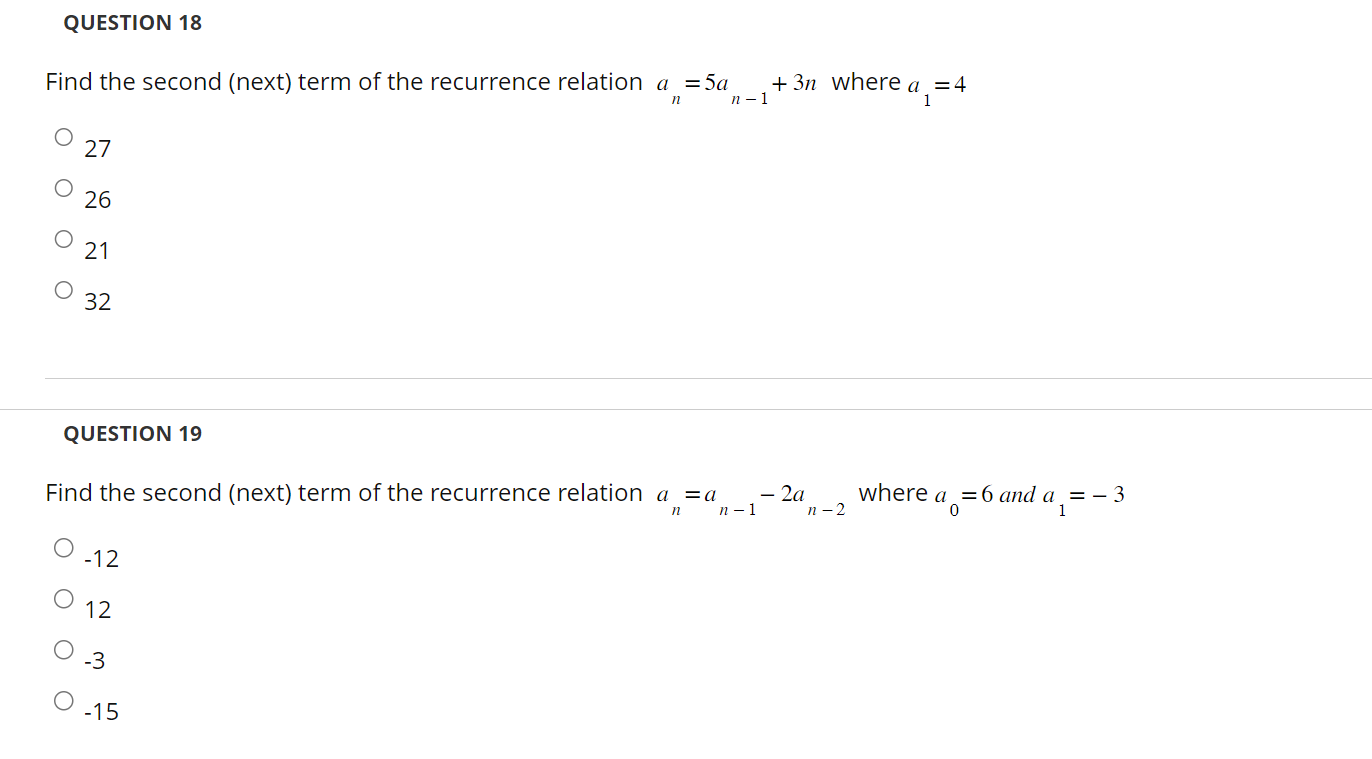Click the answer label 27 in Question 18
Image resolution: width=1372 pixels, height=759 pixels.
click(97, 148)
